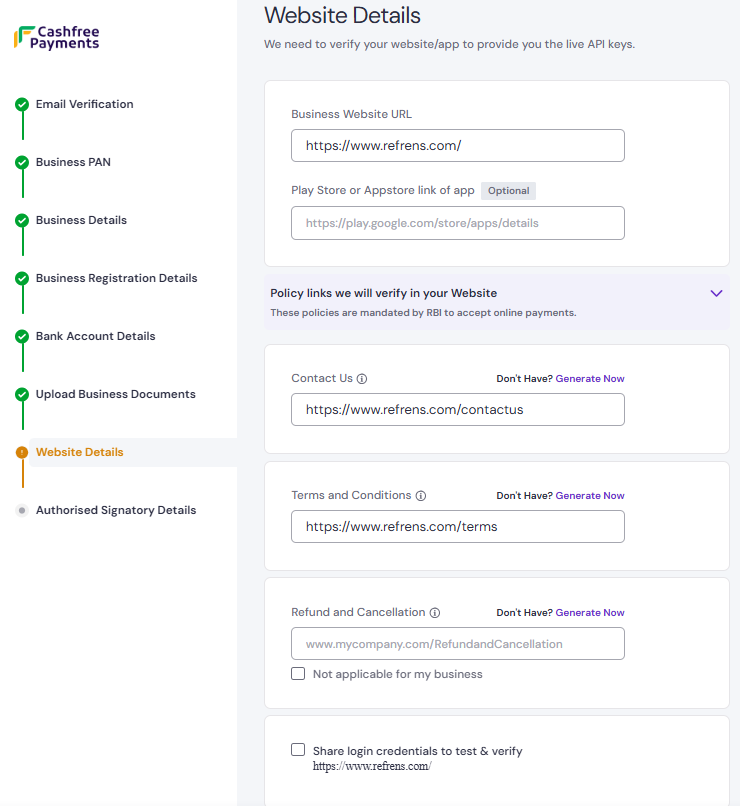Image resolution: width=740 pixels, height=806 pixels.
Task: Open Upload Business Documents step
Action: pyautogui.click(x=116, y=395)
